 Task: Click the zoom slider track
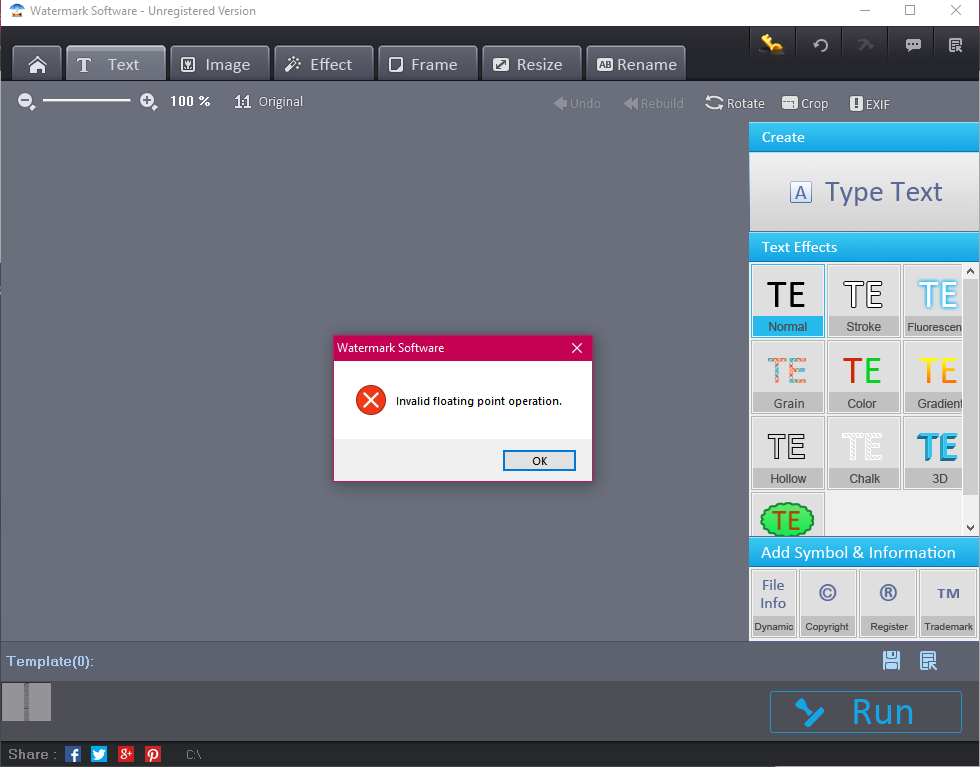pyautogui.click(x=86, y=100)
